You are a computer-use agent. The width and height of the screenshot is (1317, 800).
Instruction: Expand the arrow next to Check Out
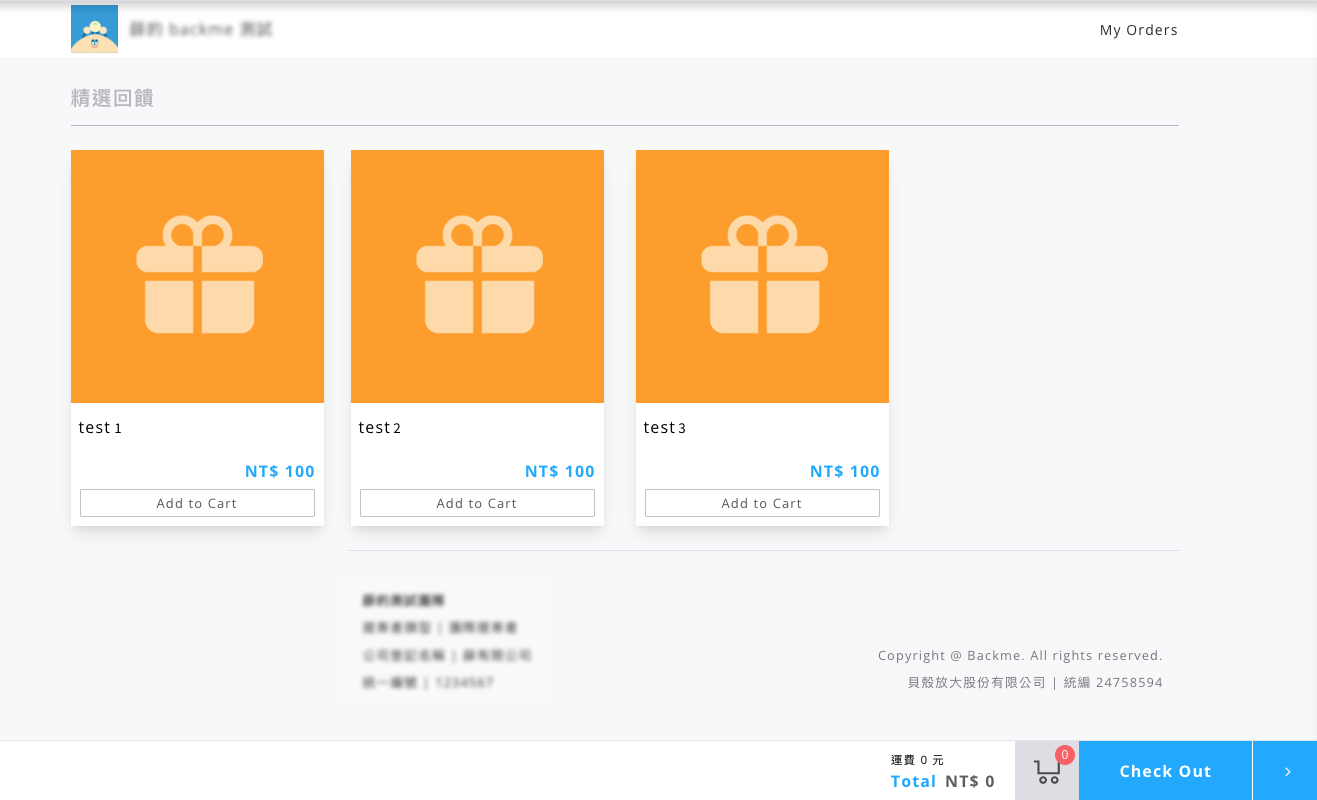click(1285, 771)
